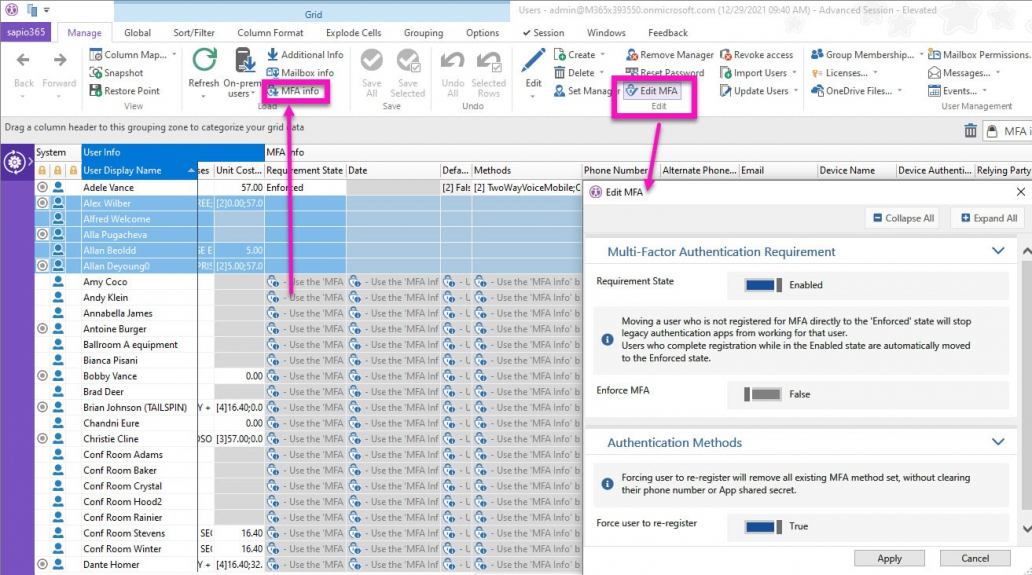This screenshot has height=575, width=1032.
Task: Click the trash icon above the grid
Action: coord(970,131)
